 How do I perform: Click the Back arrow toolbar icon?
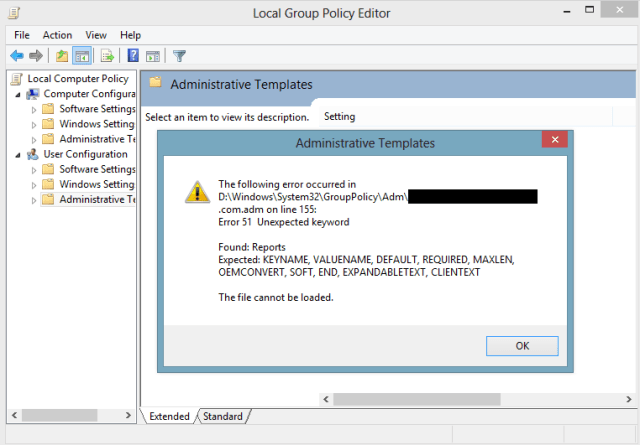(16, 56)
